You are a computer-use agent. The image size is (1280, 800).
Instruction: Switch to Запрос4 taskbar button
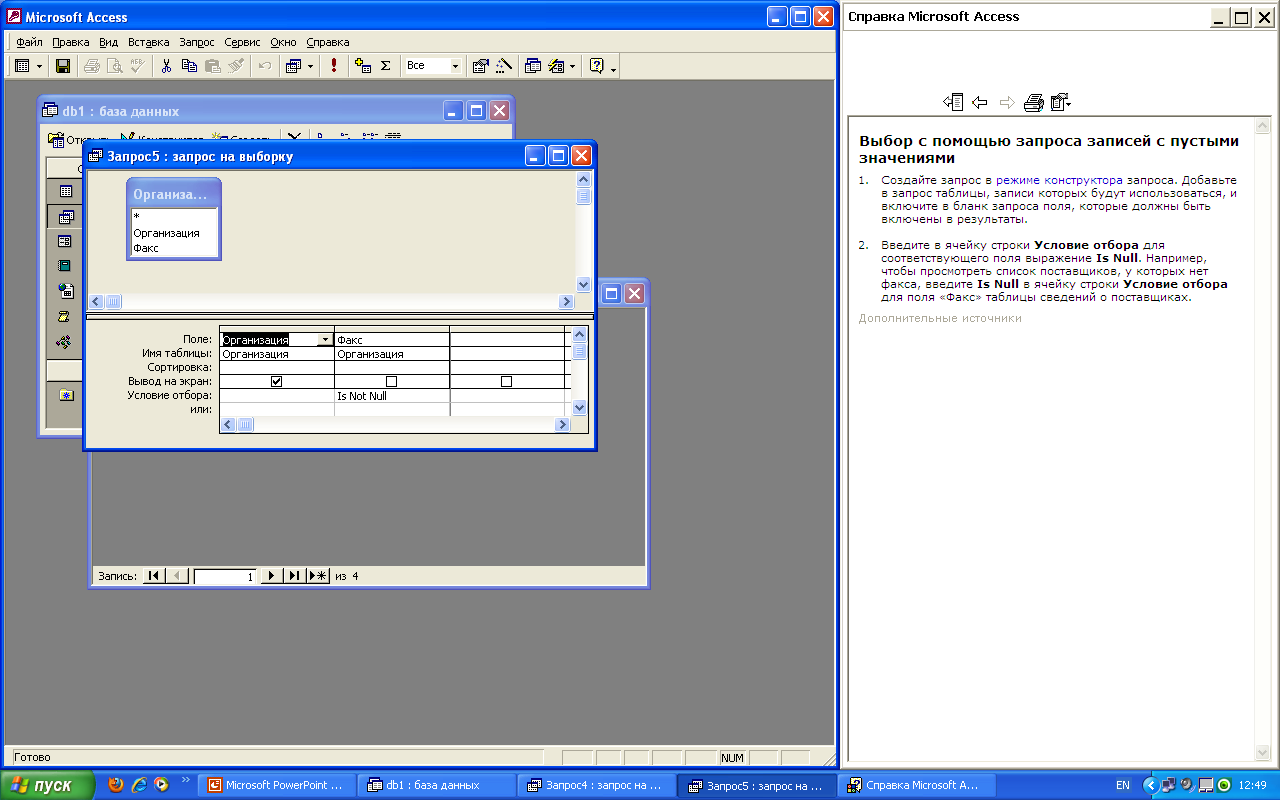point(597,785)
